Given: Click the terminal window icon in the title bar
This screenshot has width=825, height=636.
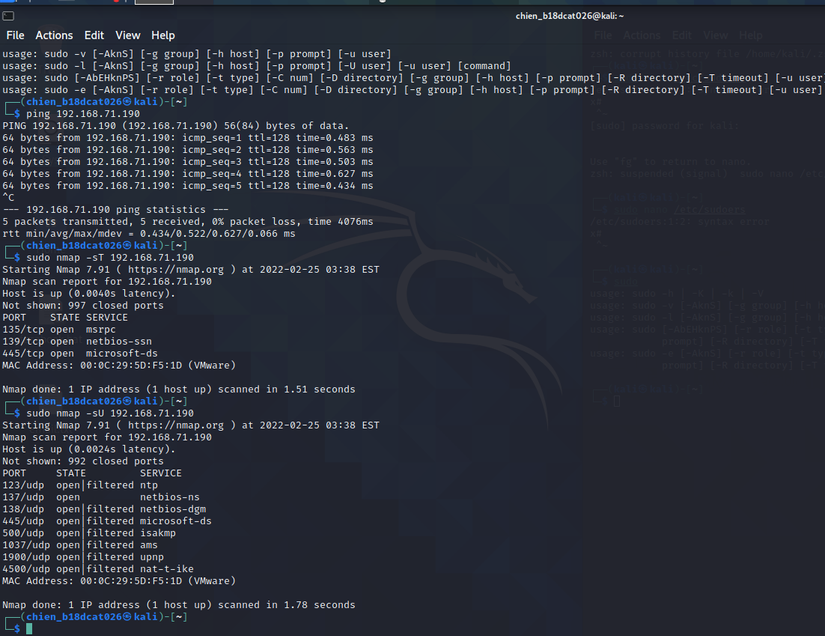Looking at the screenshot, I should pos(8,16).
